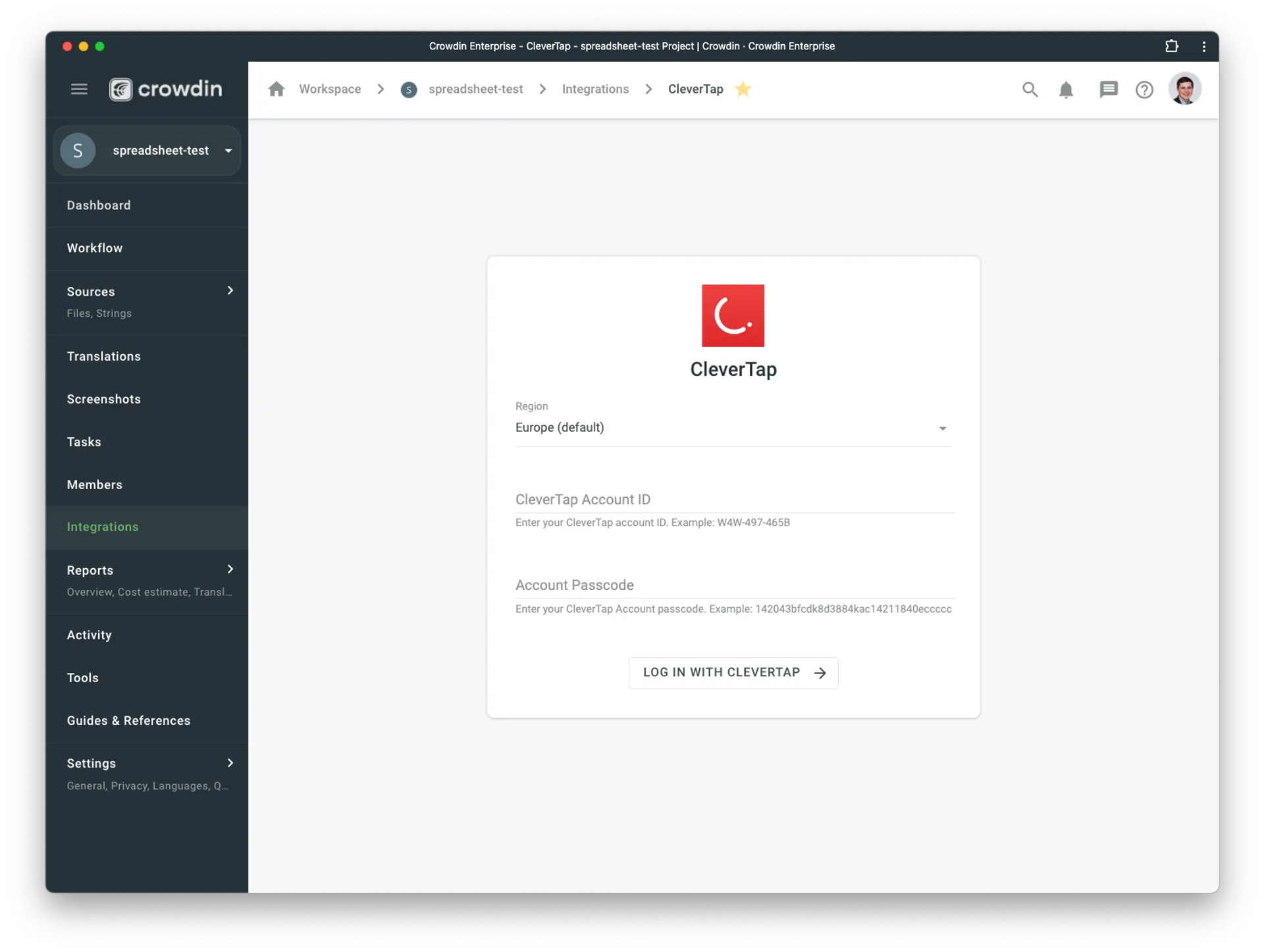Expand the Settings submenu chevron
The width and height of the screenshot is (1264, 952).
(230, 762)
